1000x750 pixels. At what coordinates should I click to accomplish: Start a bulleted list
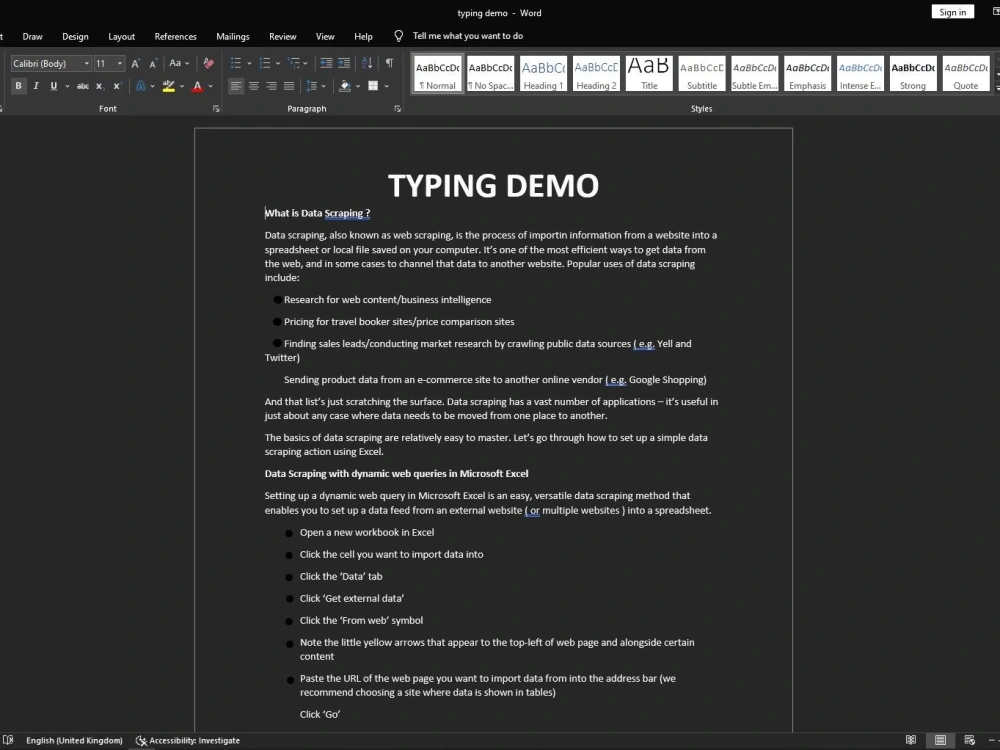point(235,63)
